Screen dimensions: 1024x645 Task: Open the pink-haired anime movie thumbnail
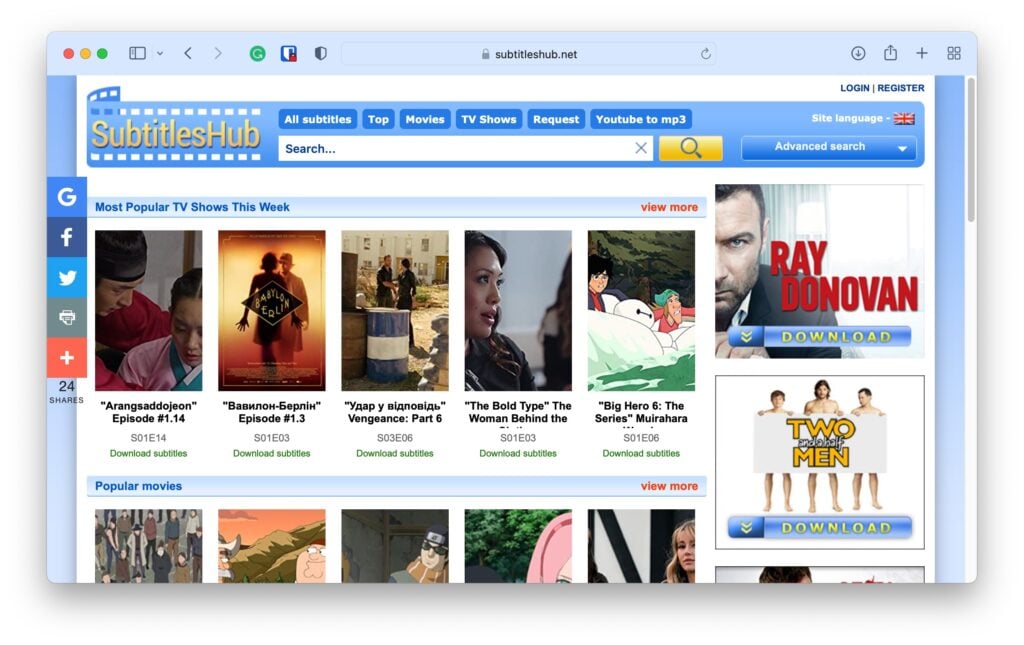(x=518, y=546)
